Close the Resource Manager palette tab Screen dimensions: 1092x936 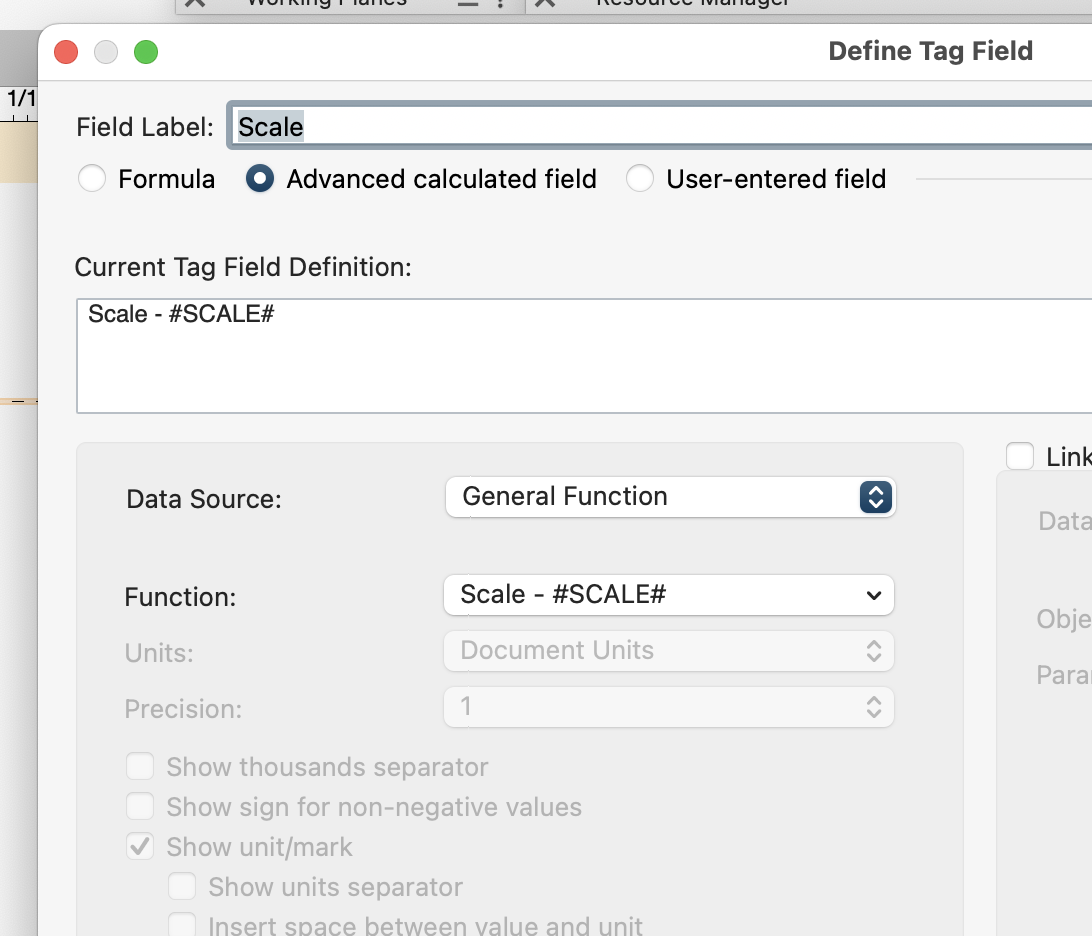(x=544, y=3)
